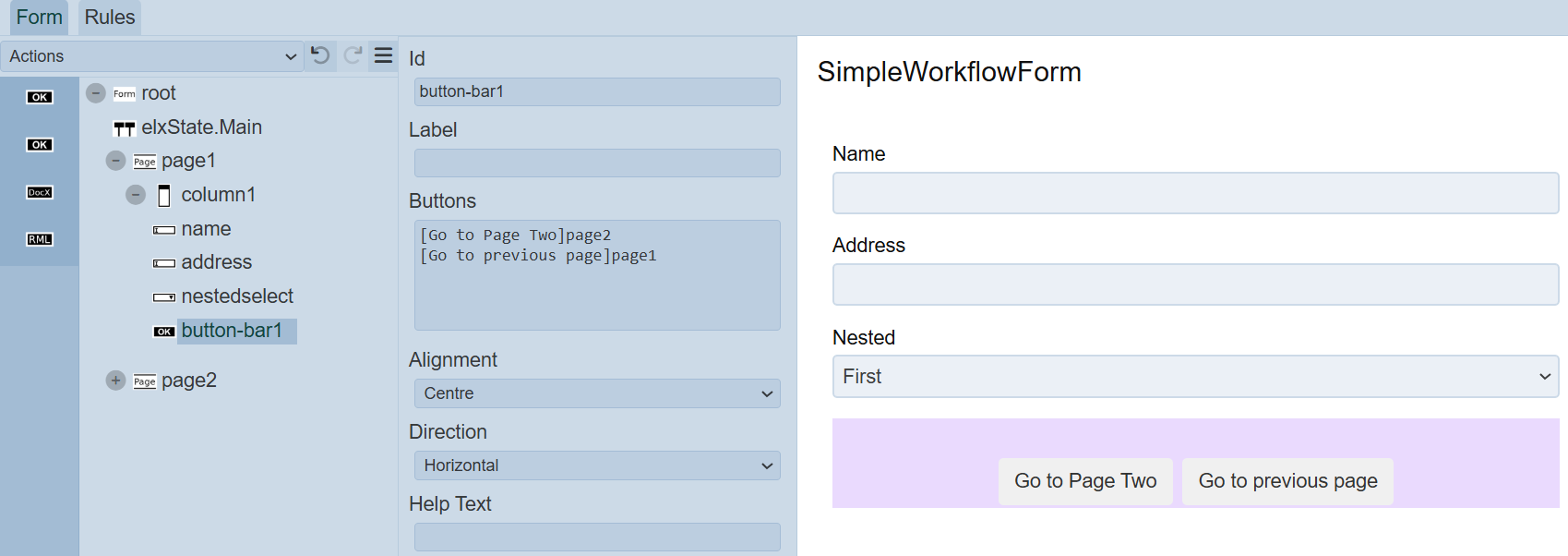Viewport: 1568px width, 556px height.
Task: Switch to the Form tab
Action: (x=39, y=18)
